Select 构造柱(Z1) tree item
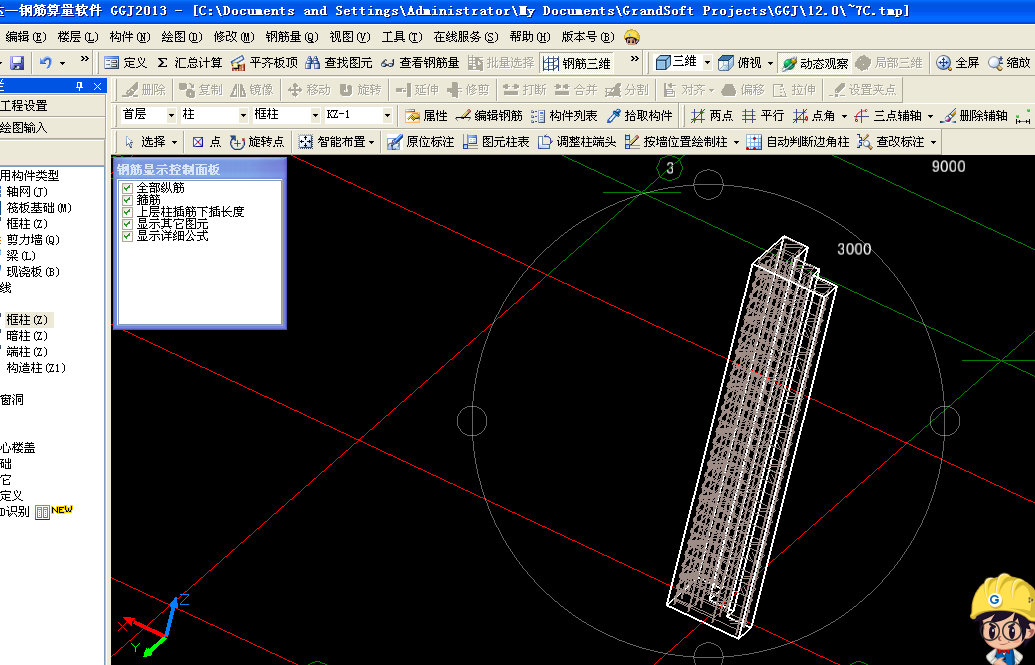The height and width of the screenshot is (665, 1035). point(36,368)
